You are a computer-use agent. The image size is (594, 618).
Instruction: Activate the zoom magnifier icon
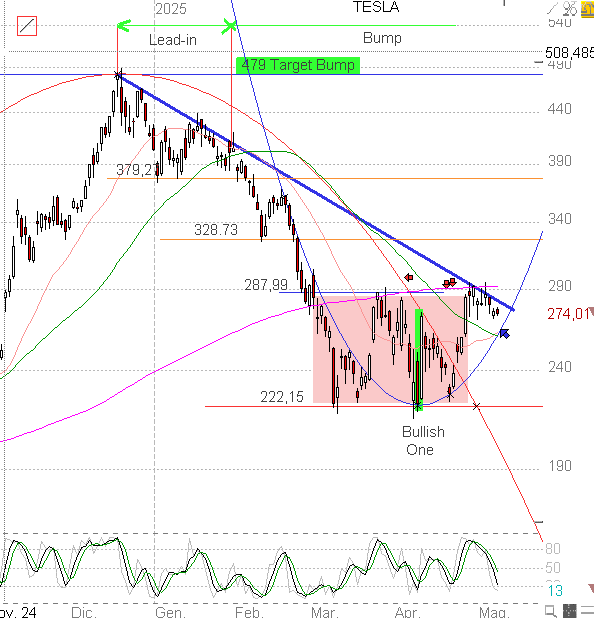(x=551, y=611)
